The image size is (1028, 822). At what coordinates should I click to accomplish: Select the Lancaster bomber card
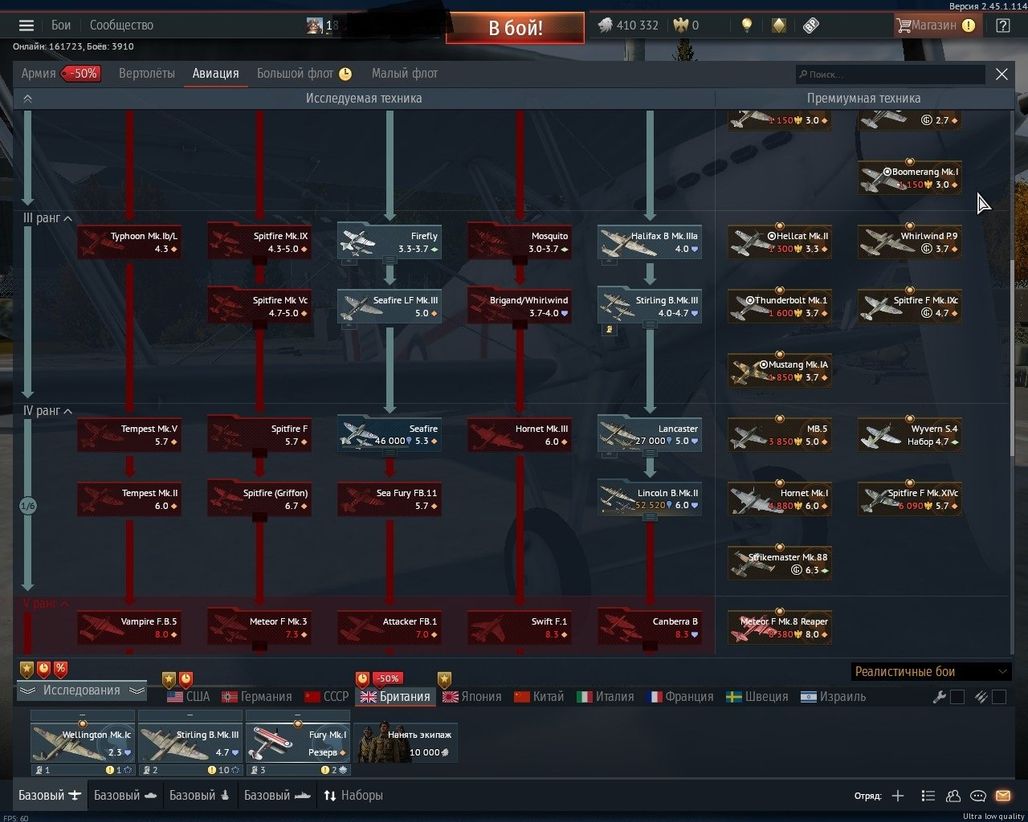650,435
